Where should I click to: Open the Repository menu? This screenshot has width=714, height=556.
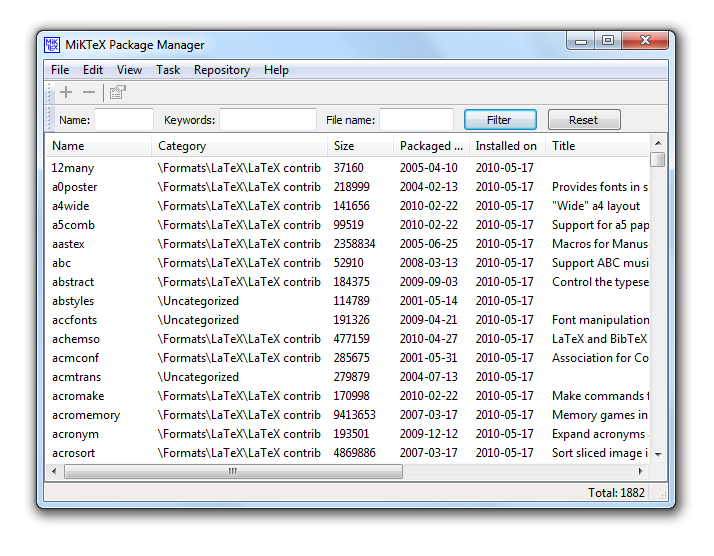click(x=222, y=70)
